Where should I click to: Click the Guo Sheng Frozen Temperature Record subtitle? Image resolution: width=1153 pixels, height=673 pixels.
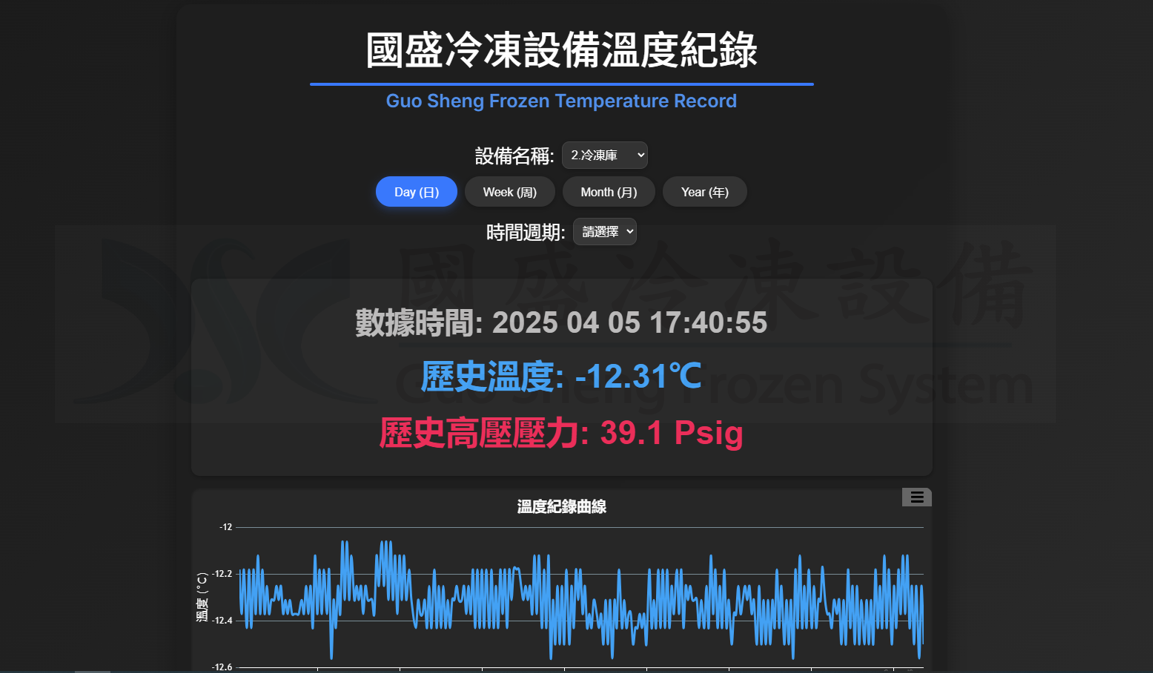click(561, 101)
